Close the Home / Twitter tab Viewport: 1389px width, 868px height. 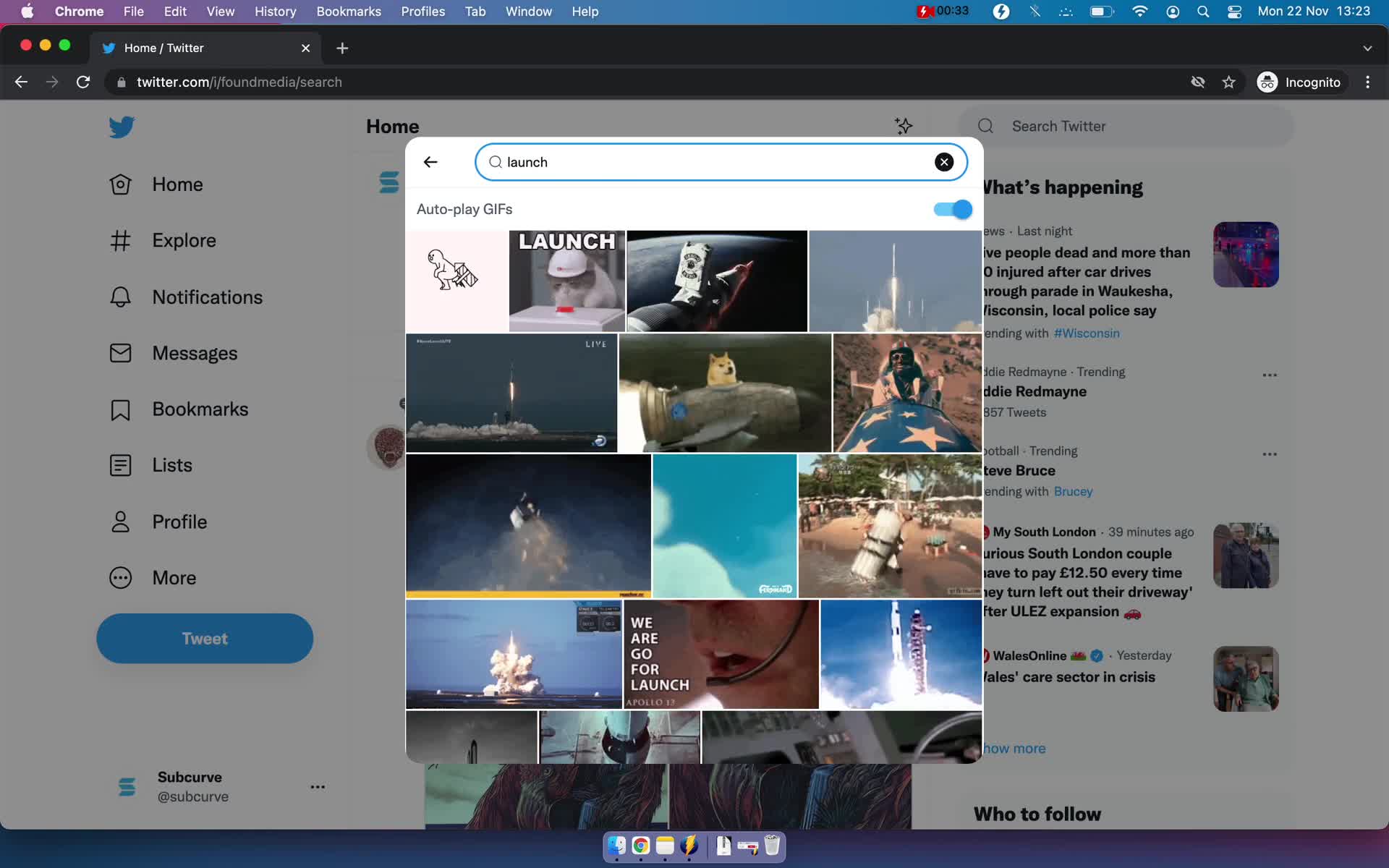pos(305,48)
